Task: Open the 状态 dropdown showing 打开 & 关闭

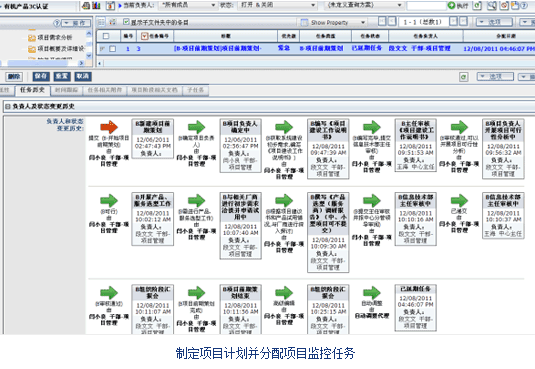Action: (x=277, y=5)
